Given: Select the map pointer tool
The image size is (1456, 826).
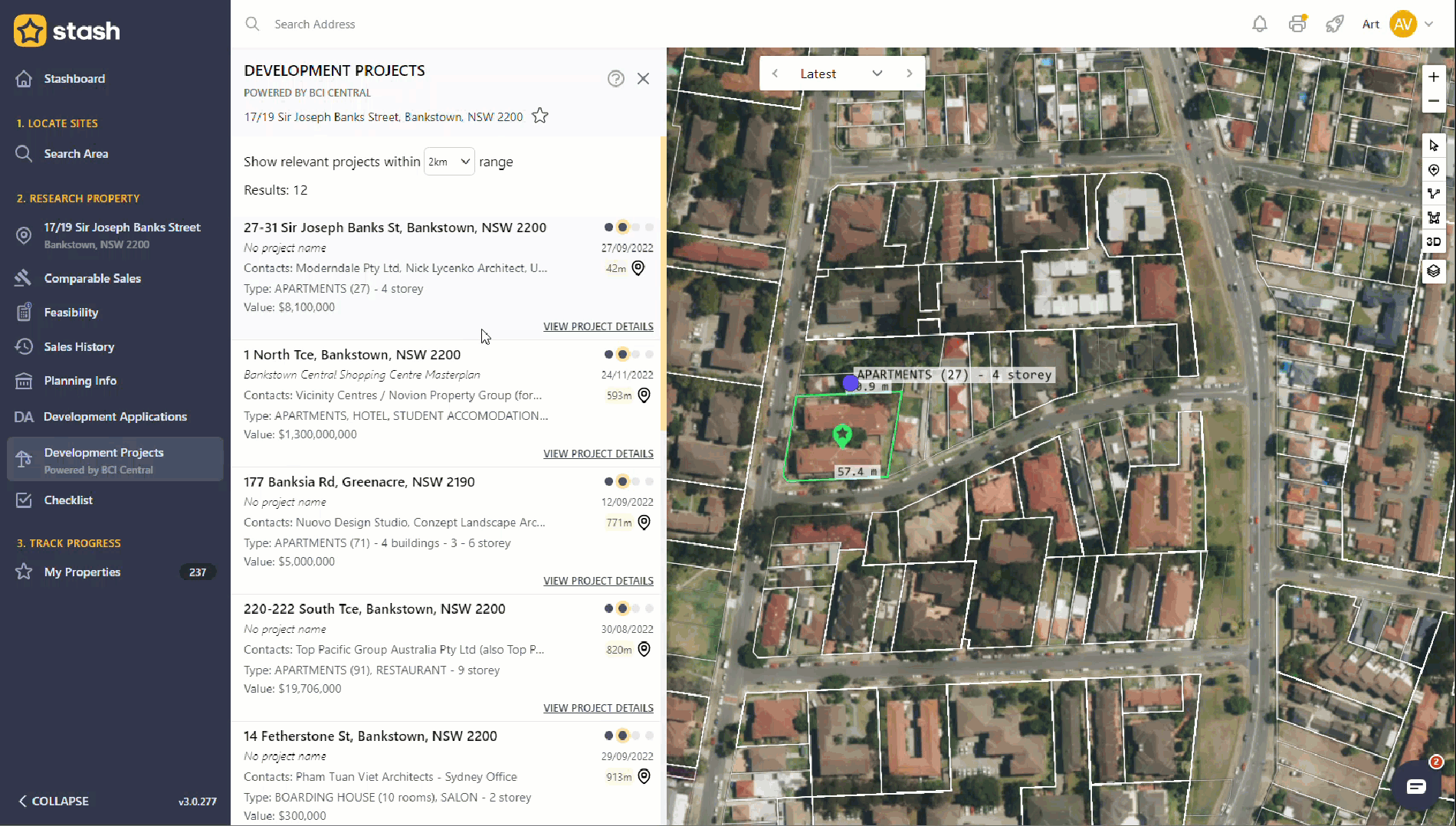Looking at the screenshot, I should coord(1434,146).
